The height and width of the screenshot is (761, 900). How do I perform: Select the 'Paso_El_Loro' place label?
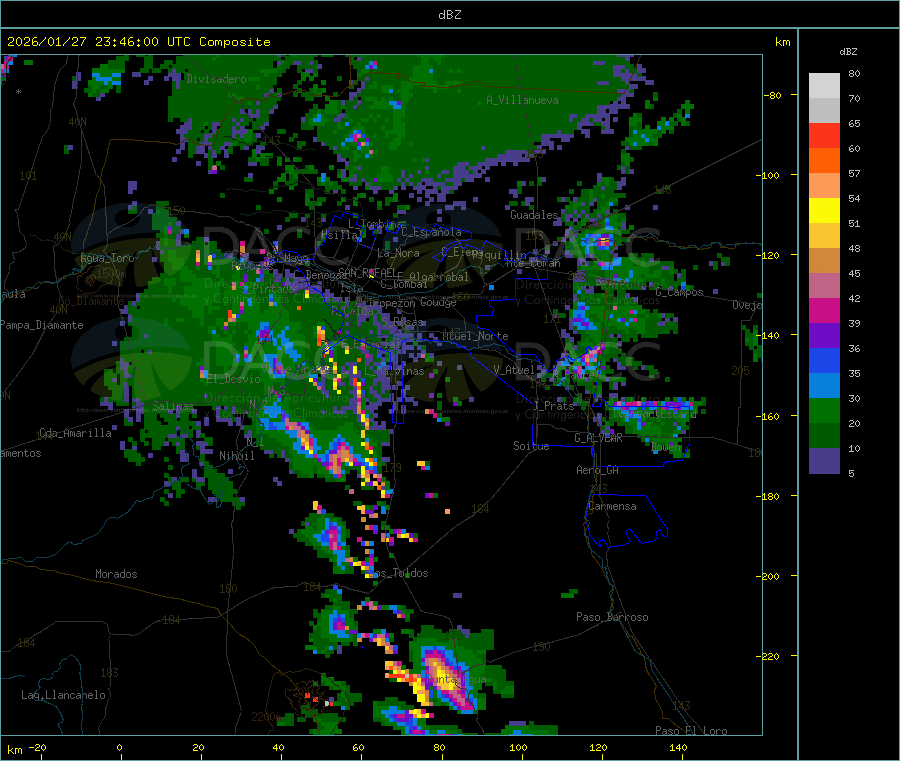point(691,731)
